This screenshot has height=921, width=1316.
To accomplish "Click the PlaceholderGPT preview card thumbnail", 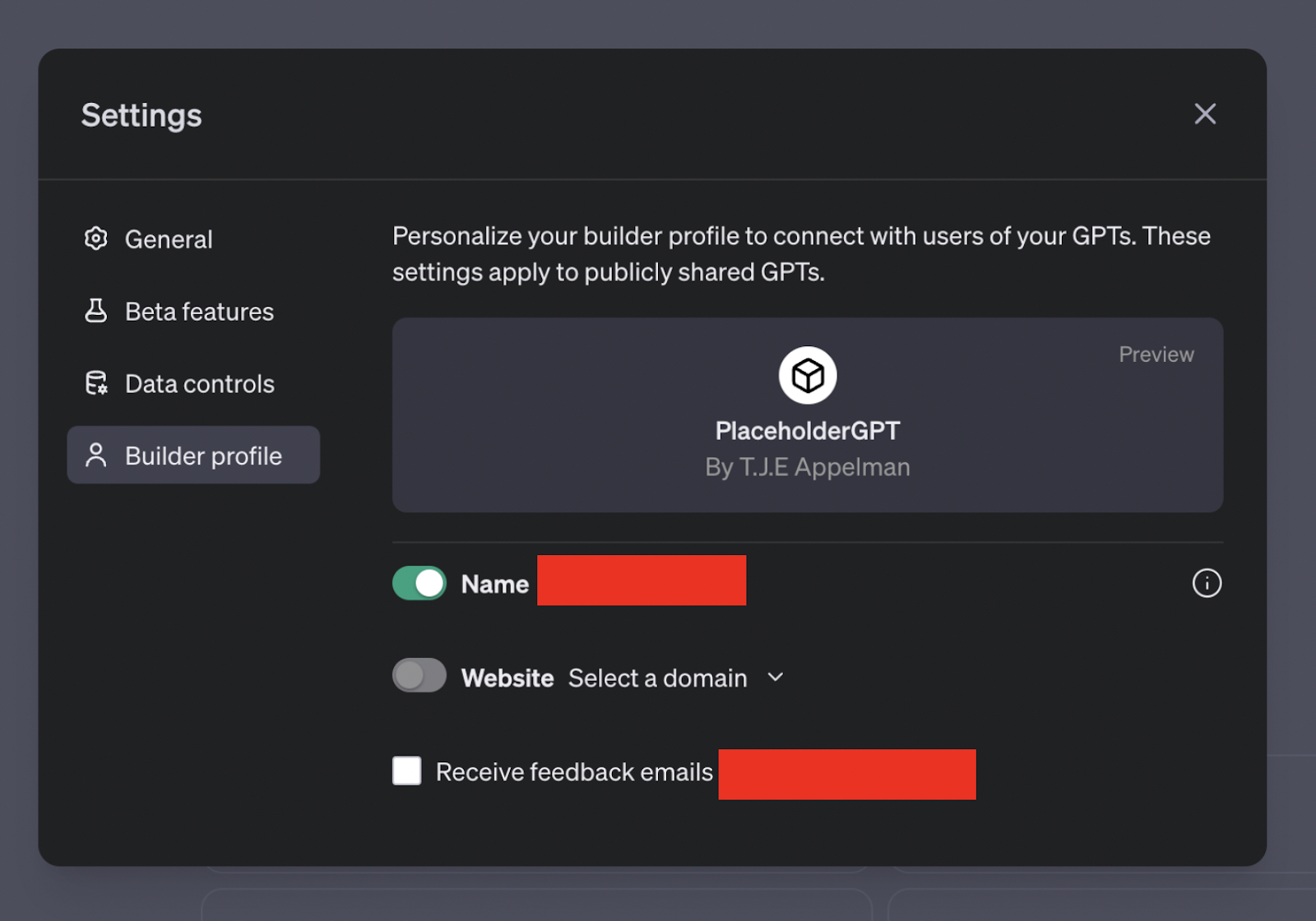I will [807, 415].
